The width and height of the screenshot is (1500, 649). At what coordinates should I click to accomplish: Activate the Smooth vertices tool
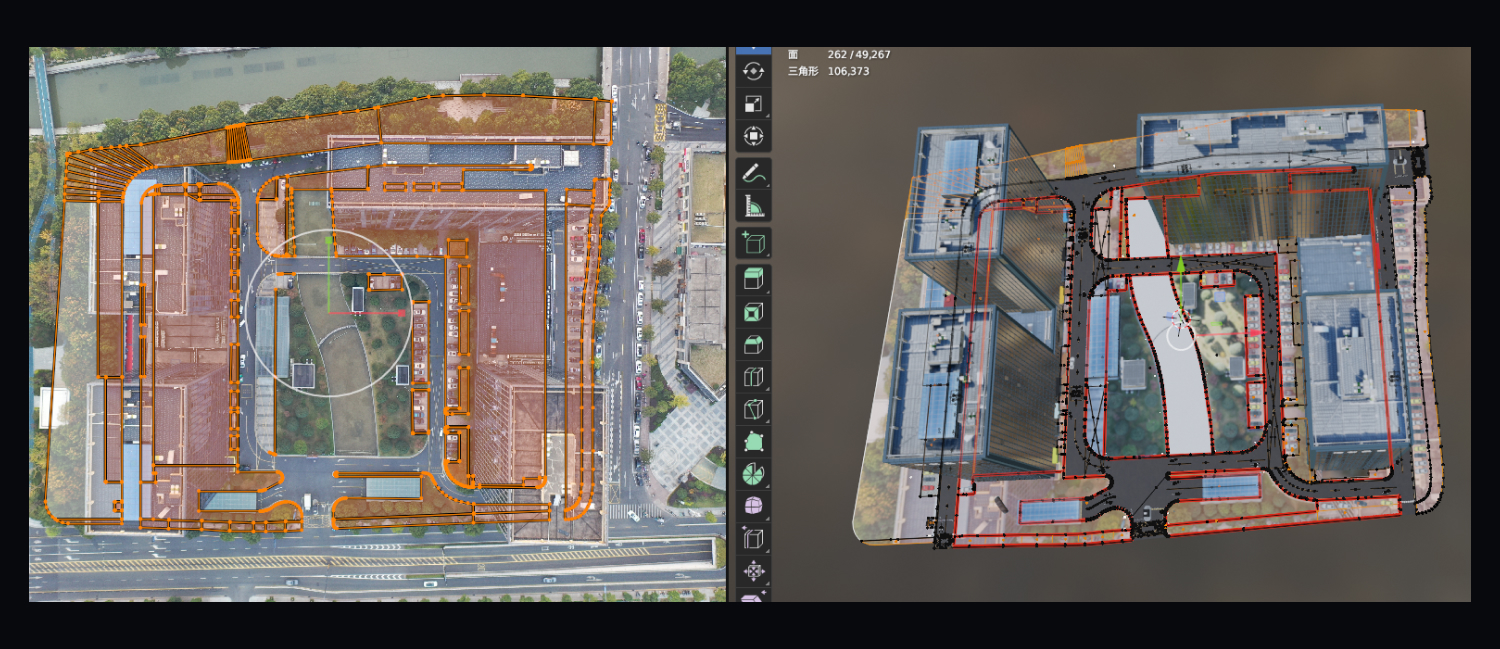tap(753, 506)
